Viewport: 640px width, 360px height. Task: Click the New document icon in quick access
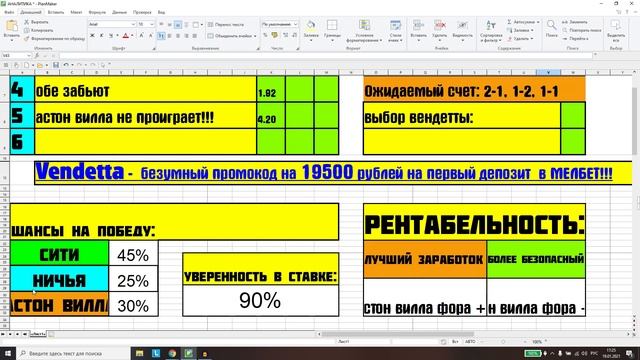[x=26, y=65]
